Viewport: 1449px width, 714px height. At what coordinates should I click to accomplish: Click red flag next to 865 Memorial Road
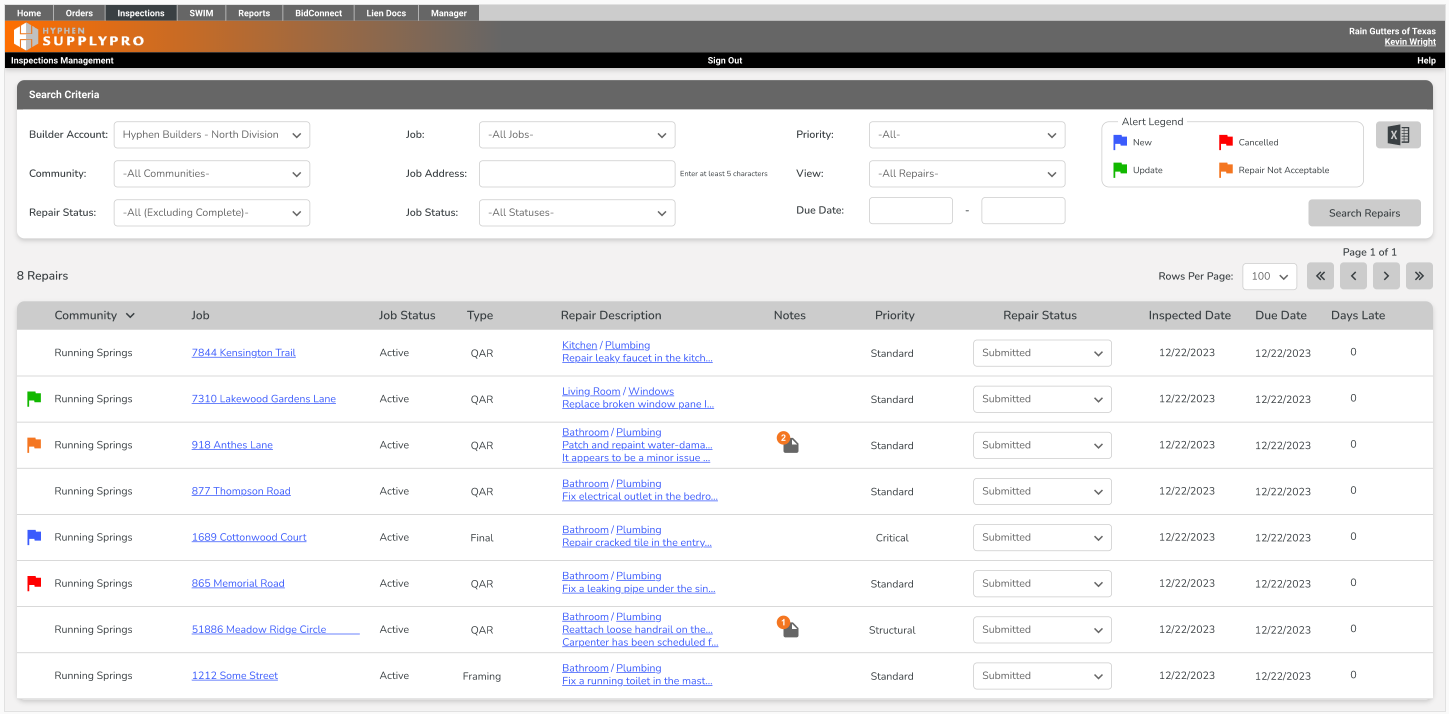pyautogui.click(x=34, y=583)
